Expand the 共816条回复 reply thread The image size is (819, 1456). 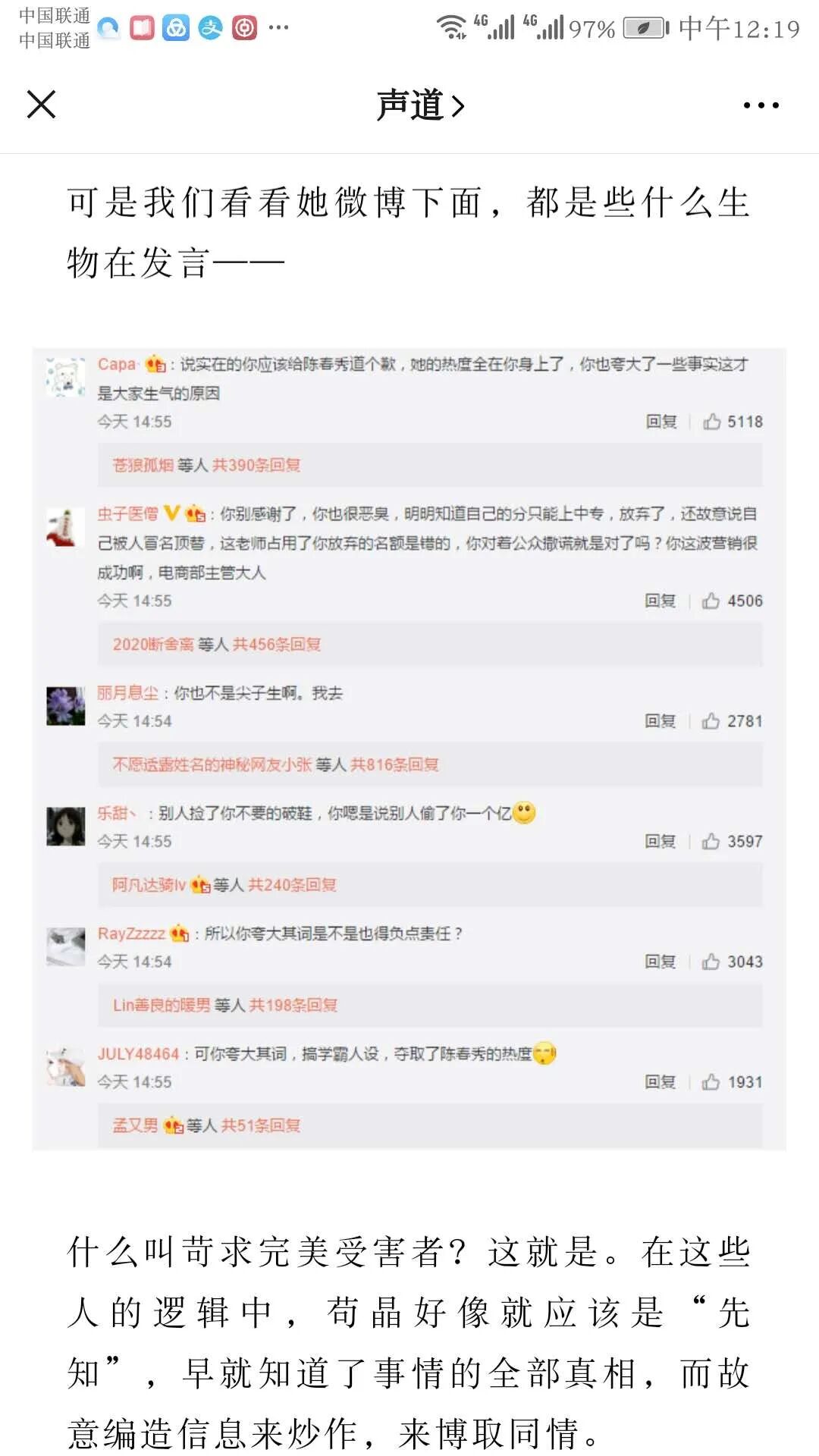(x=394, y=764)
